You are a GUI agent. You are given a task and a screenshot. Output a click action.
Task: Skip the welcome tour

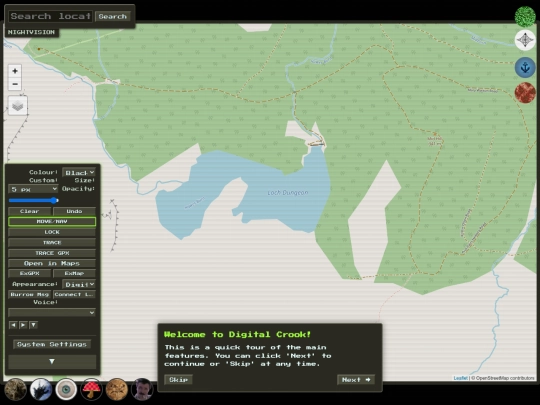tap(178, 380)
